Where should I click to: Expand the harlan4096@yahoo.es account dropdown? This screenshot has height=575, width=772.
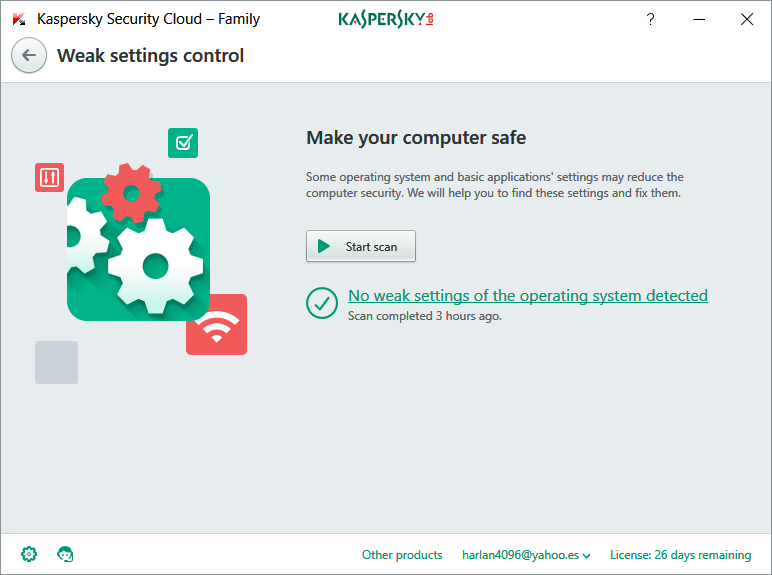click(x=526, y=555)
